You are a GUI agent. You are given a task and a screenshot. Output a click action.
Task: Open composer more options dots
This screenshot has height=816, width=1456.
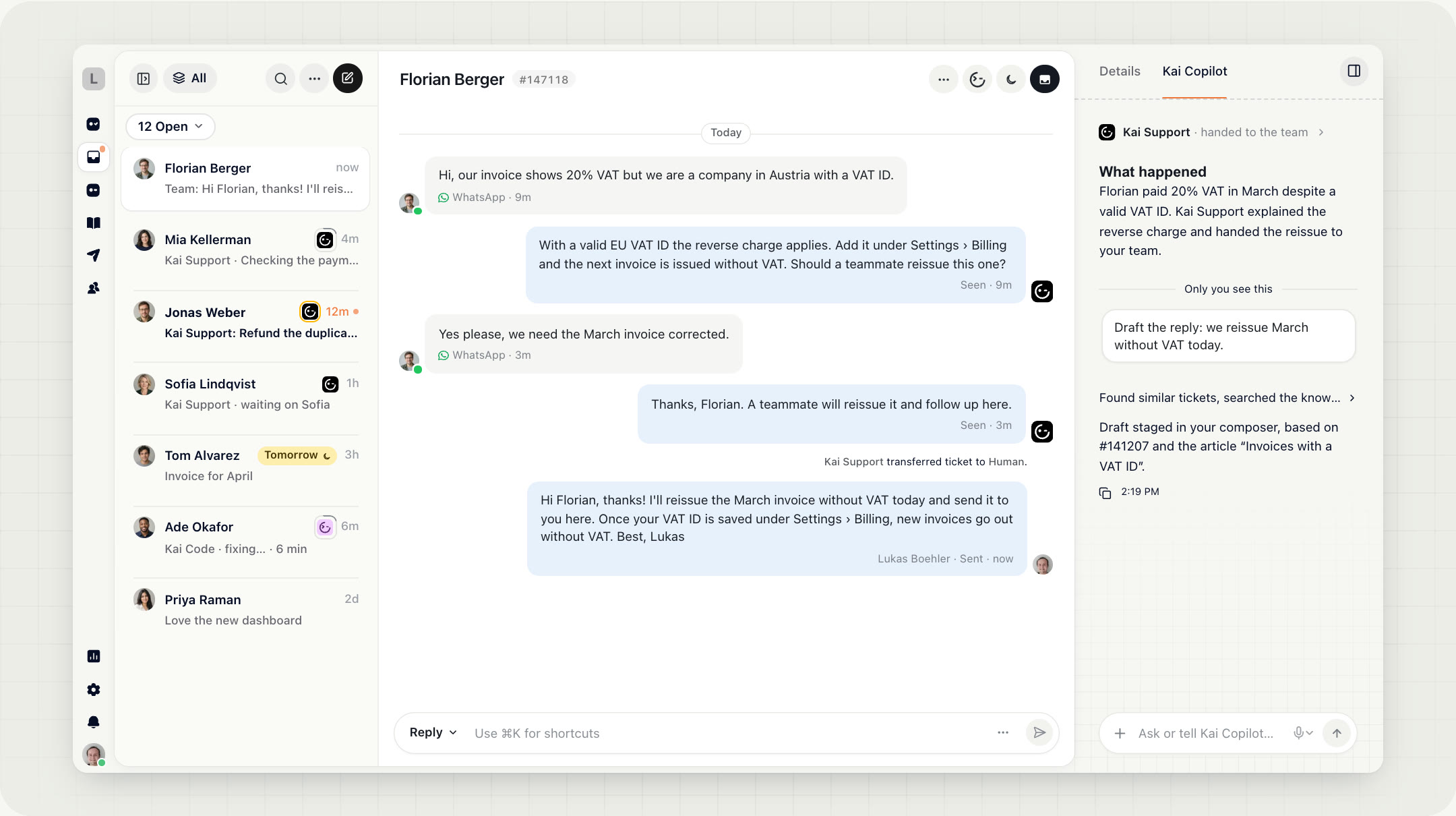(1003, 732)
